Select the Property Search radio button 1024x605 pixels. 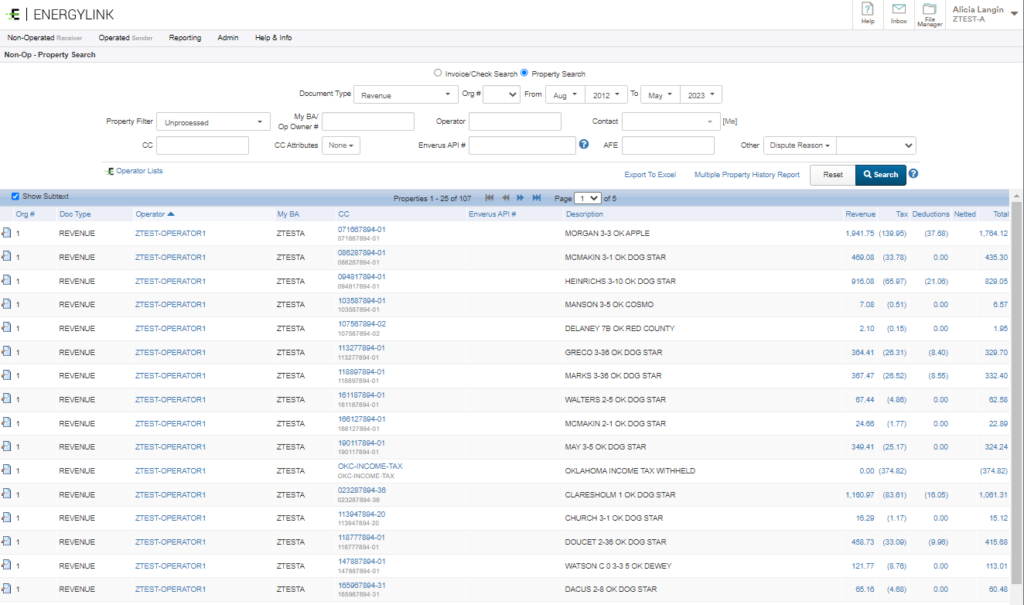pos(525,73)
